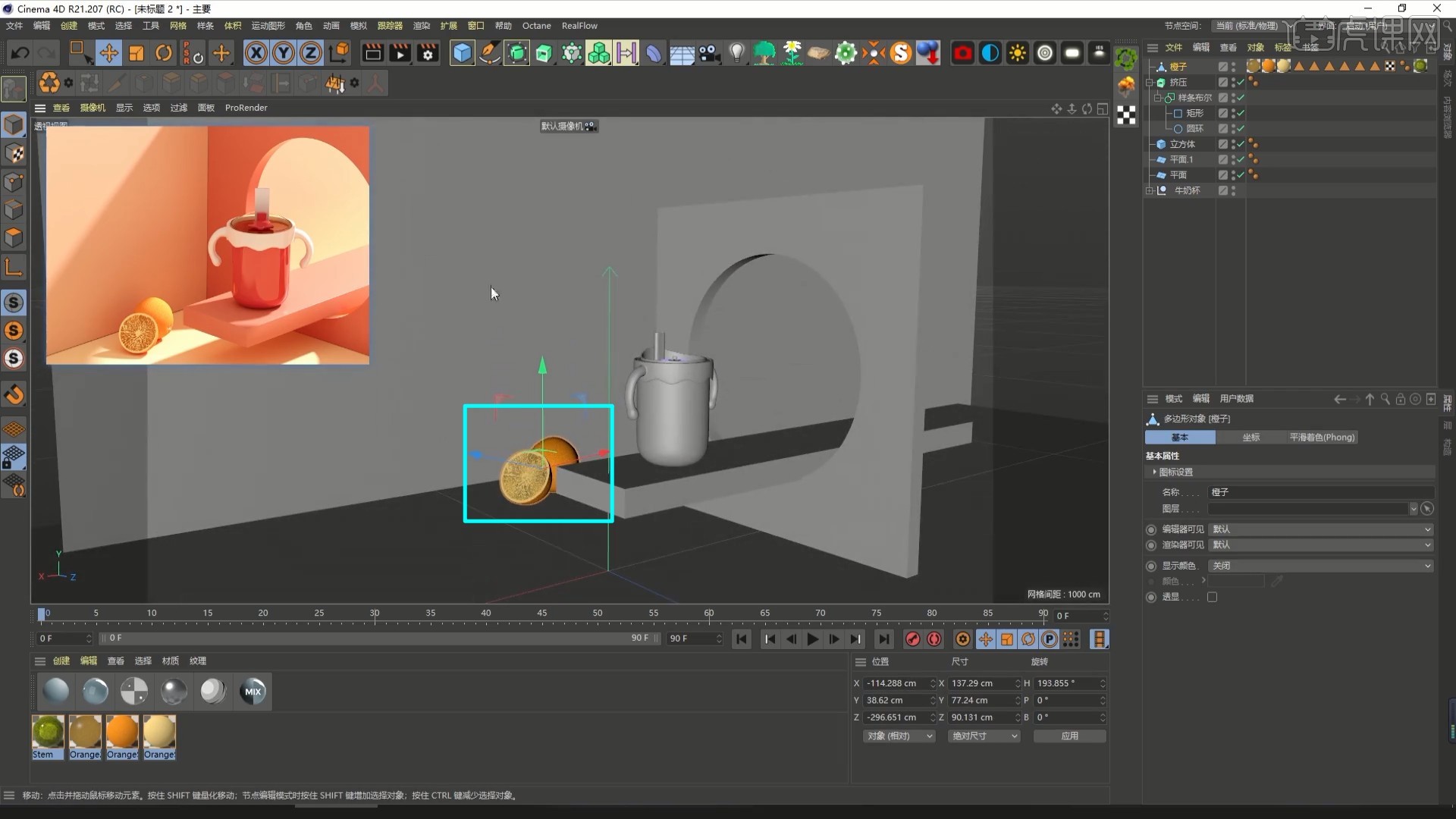Screen dimensions: 1456x819
Task: Click frame 50 on the timeline ruler
Action: pos(599,614)
